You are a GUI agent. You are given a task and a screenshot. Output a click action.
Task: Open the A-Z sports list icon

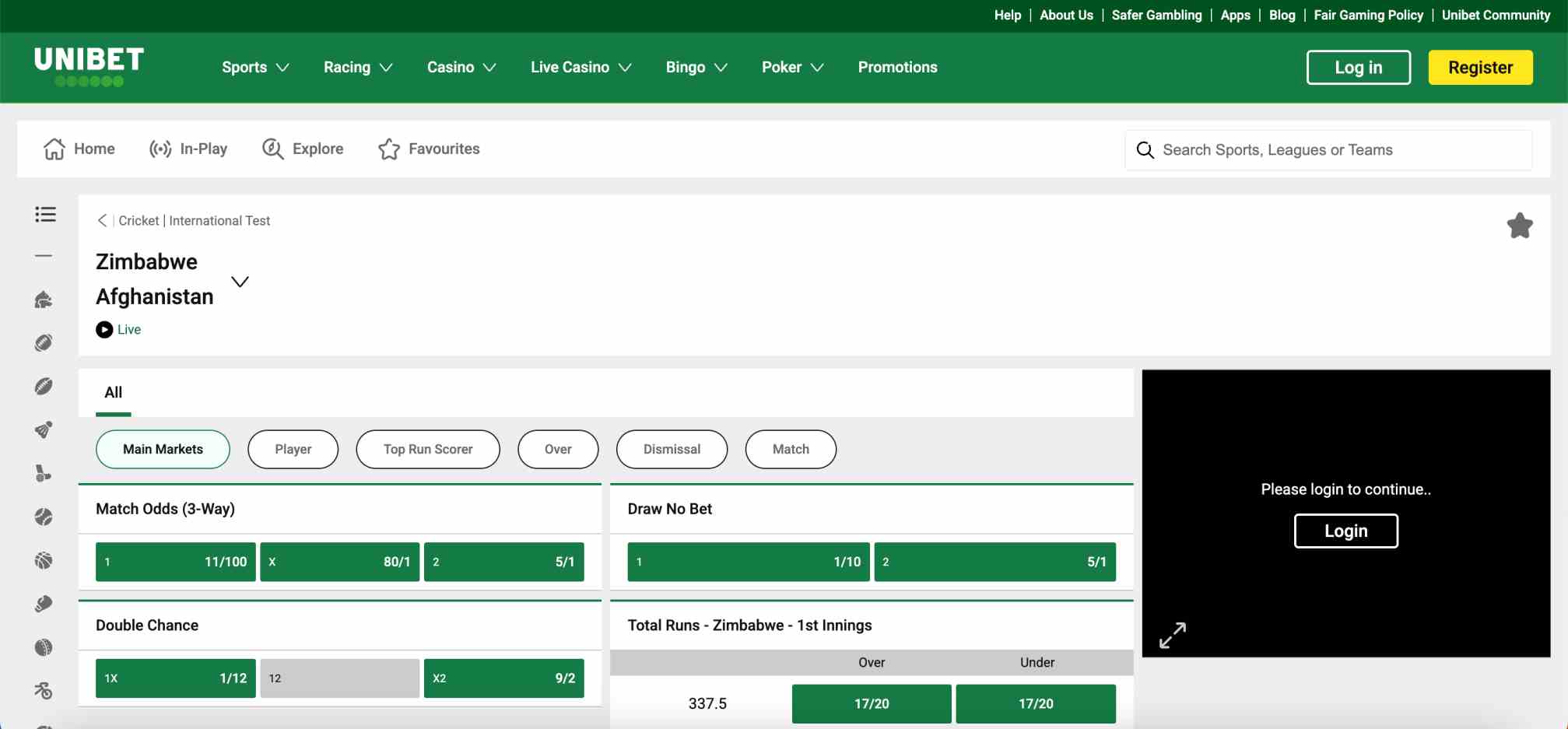point(45,215)
